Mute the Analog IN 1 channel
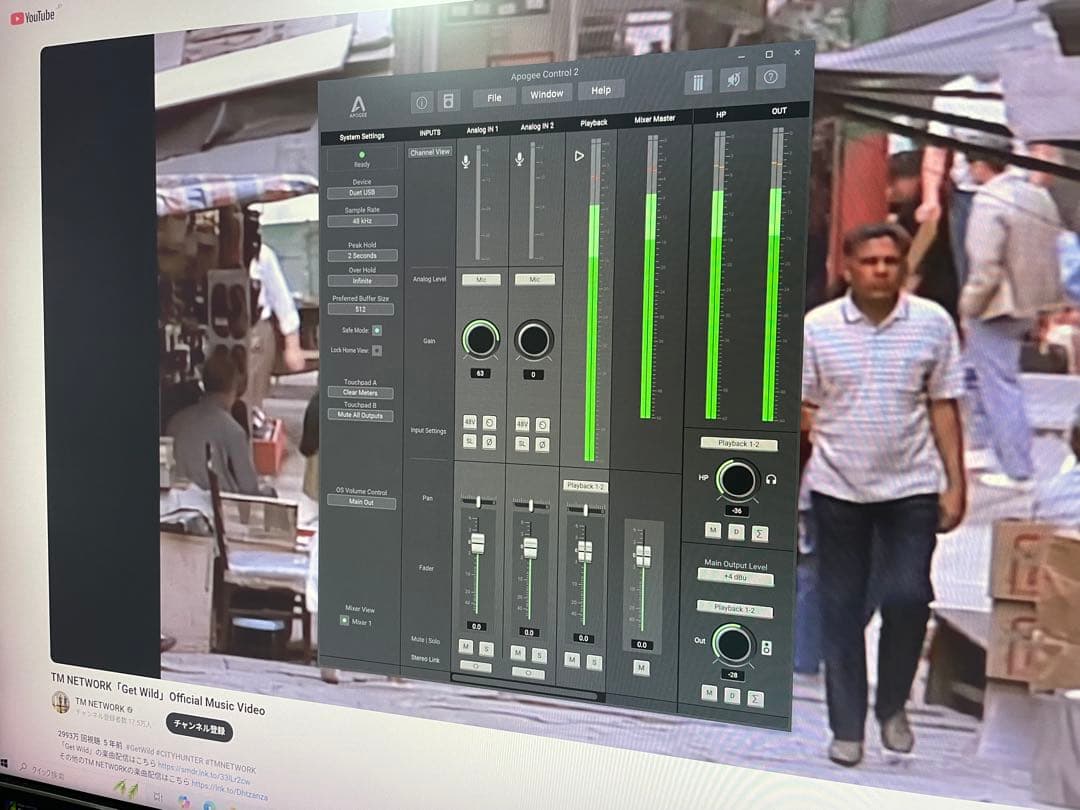This screenshot has width=1080, height=810. pyautogui.click(x=465, y=647)
